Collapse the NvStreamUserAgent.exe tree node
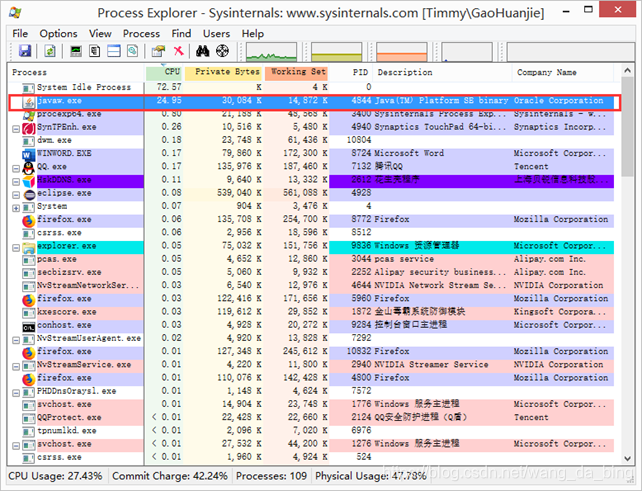 [x=16, y=340]
